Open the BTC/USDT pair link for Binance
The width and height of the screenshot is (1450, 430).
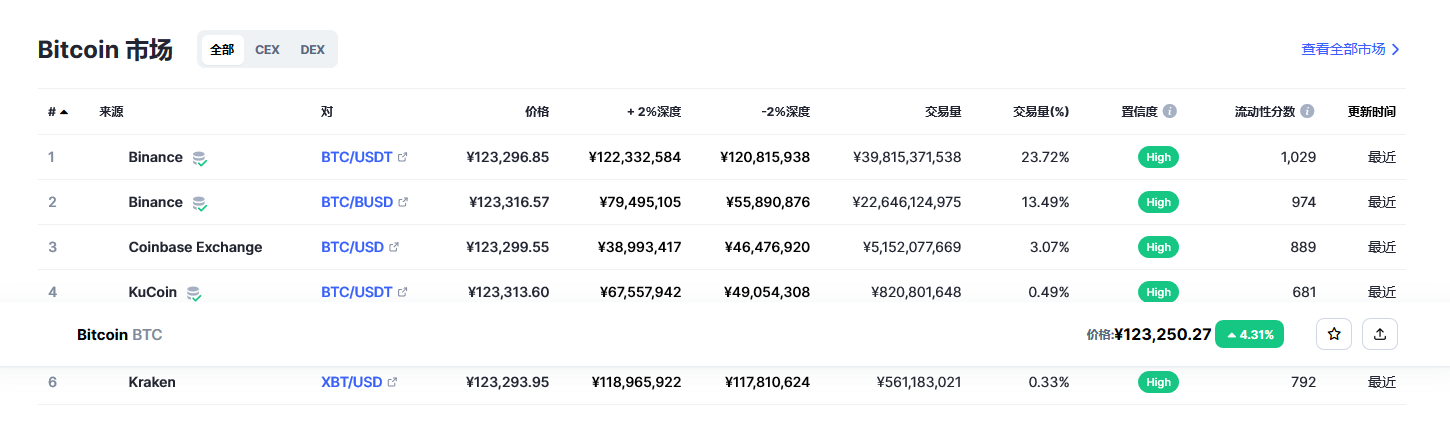[x=357, y=157]
